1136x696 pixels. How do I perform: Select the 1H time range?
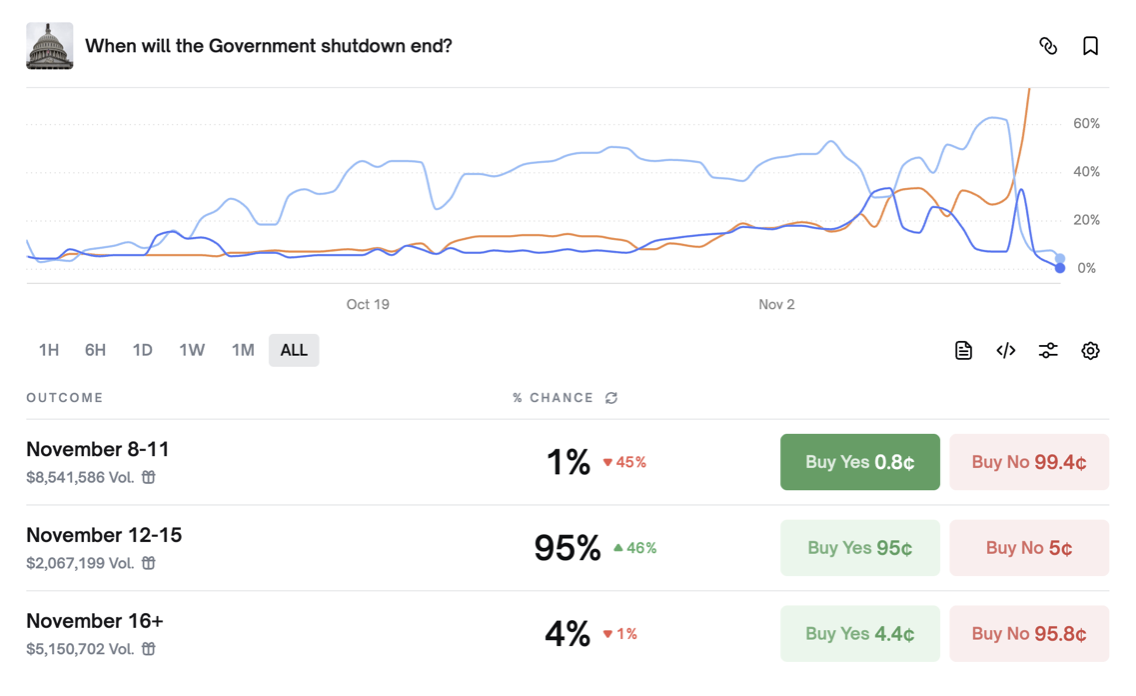(48, 350)
